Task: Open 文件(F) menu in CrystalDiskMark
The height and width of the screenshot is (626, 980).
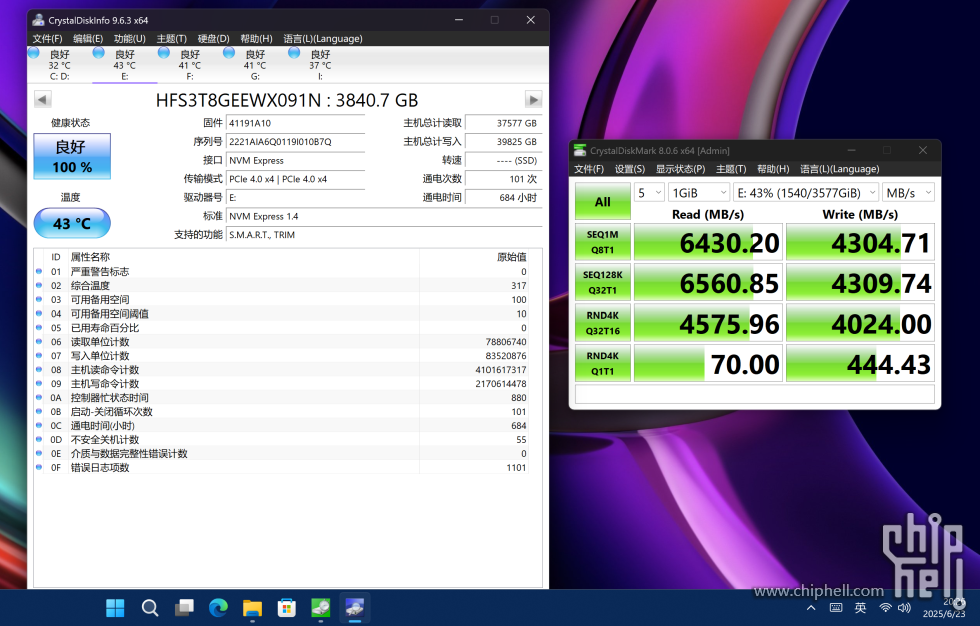Action: point(589,169)
